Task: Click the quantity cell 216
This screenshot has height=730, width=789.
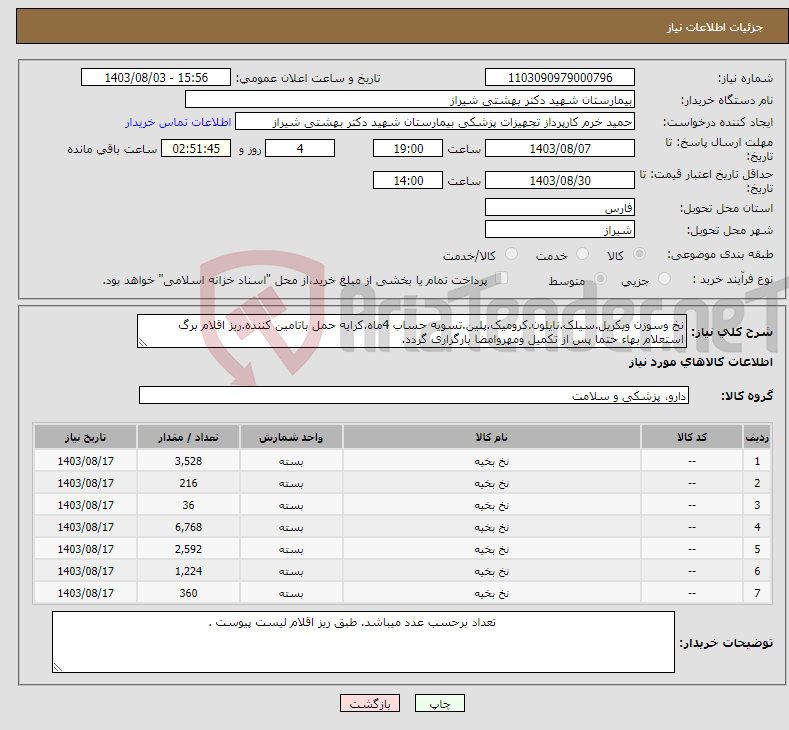Action: coord(188,483)
